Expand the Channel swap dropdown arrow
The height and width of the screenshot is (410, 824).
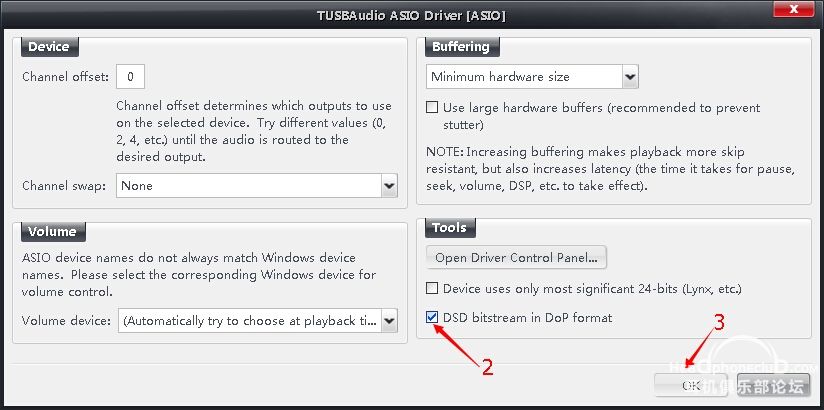point(389,186)
